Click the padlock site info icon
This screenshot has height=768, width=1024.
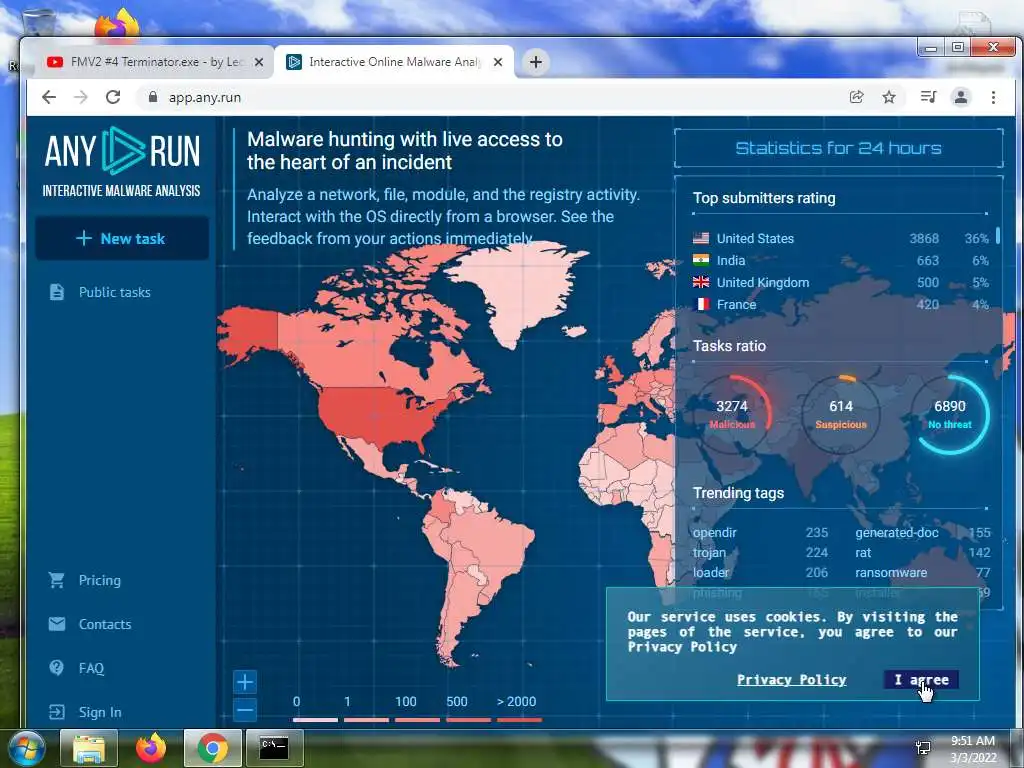coord(153,97)
